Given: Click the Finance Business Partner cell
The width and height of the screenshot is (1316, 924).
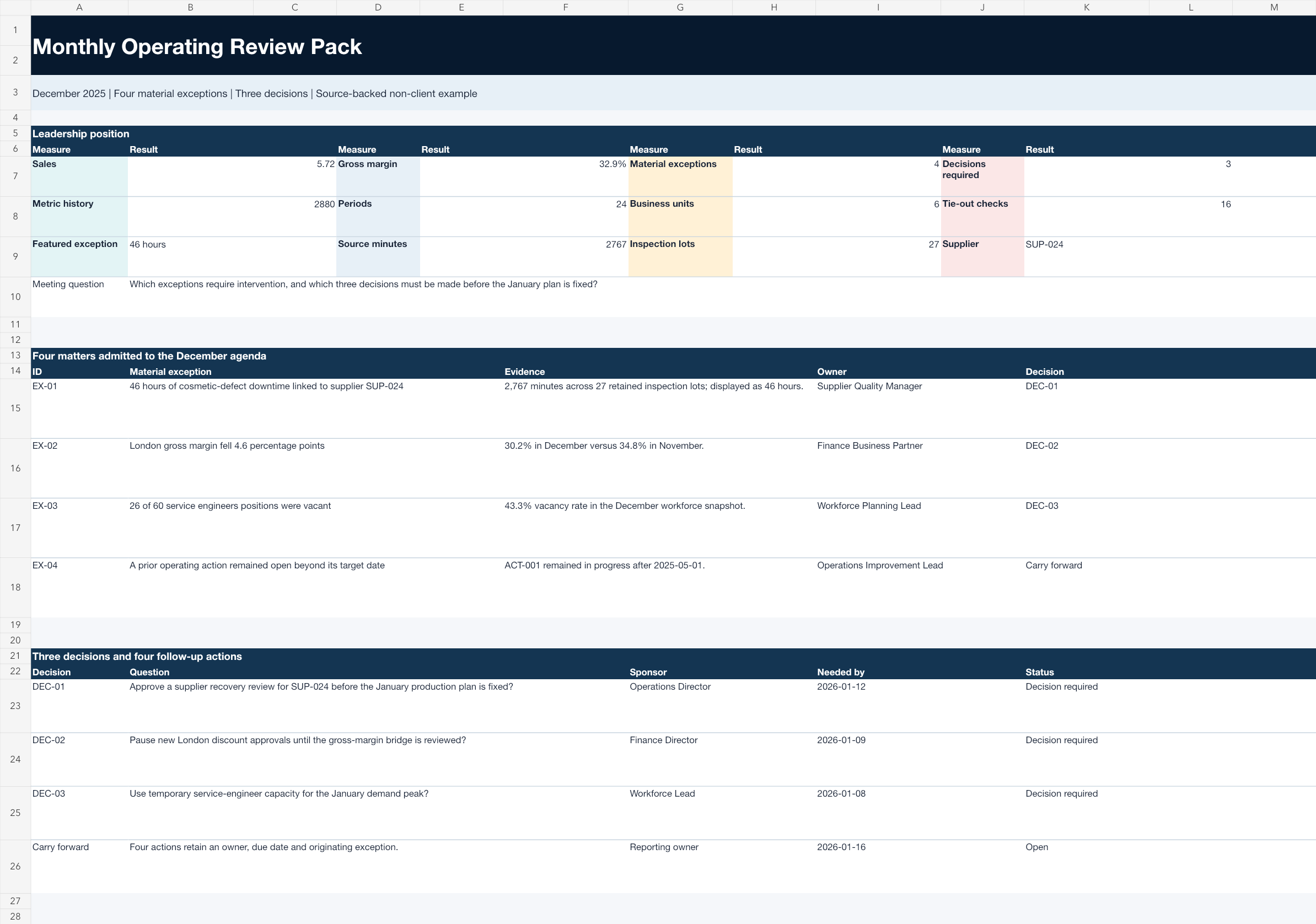Looking at the screenshot, I should point(920,468).
